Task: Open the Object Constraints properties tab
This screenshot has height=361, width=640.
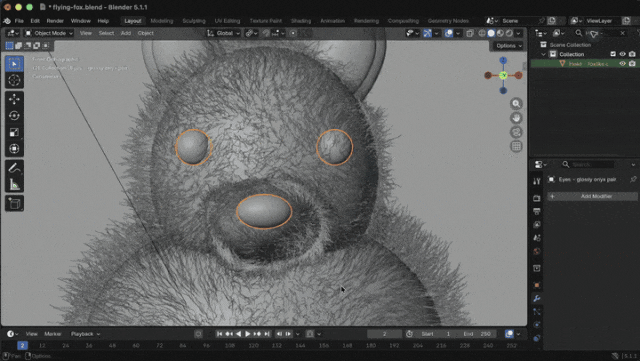Action: click(x=537, y=338)
